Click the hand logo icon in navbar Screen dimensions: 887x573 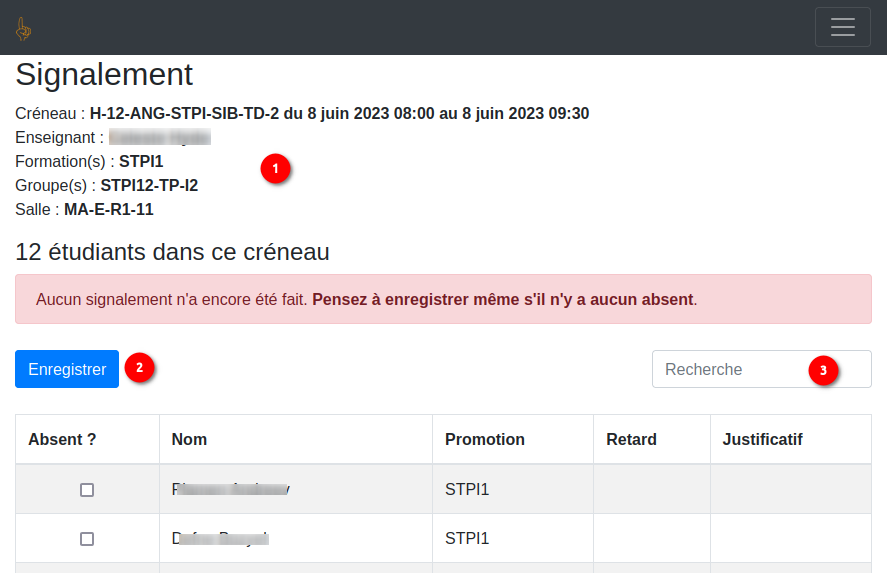(23, 29)
